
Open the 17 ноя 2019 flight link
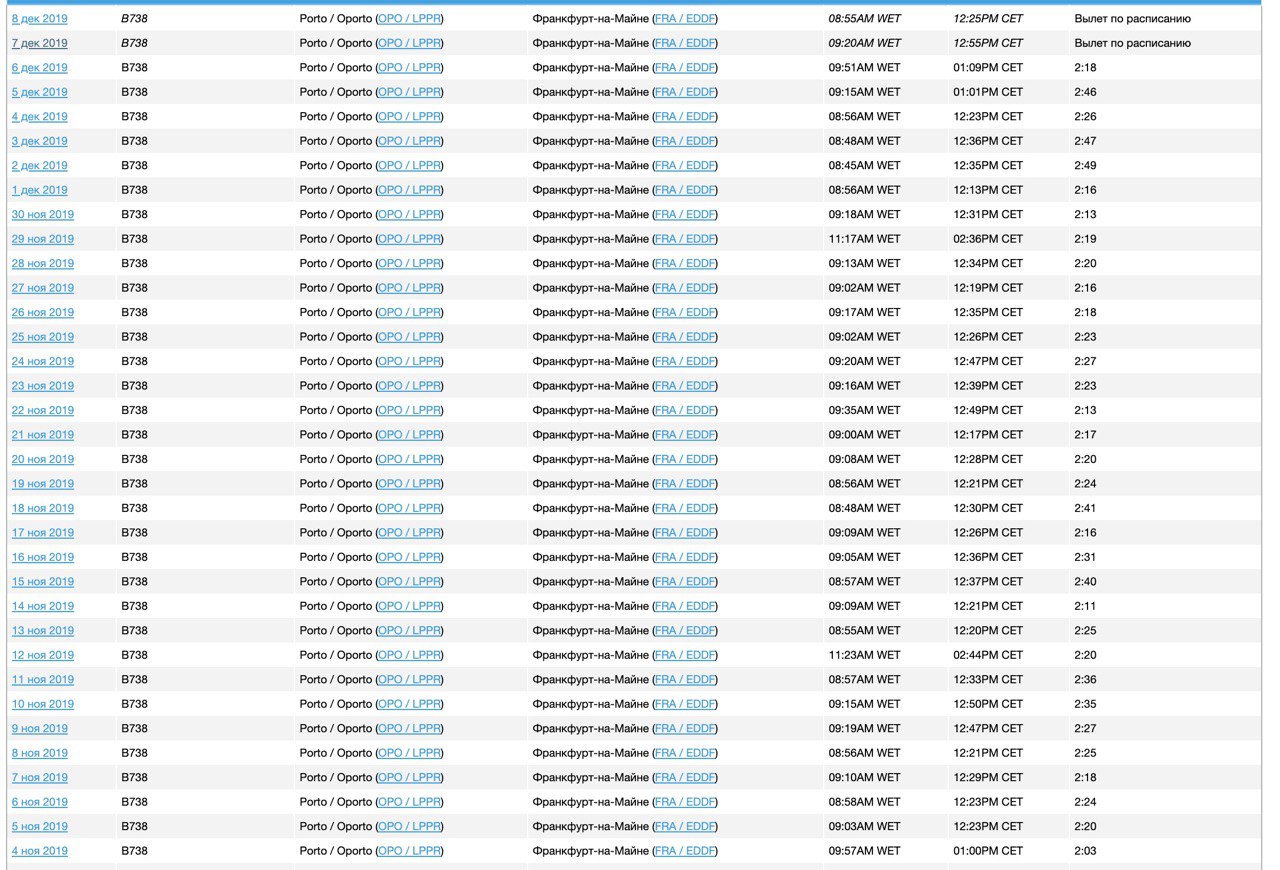(x=43, y=533)
